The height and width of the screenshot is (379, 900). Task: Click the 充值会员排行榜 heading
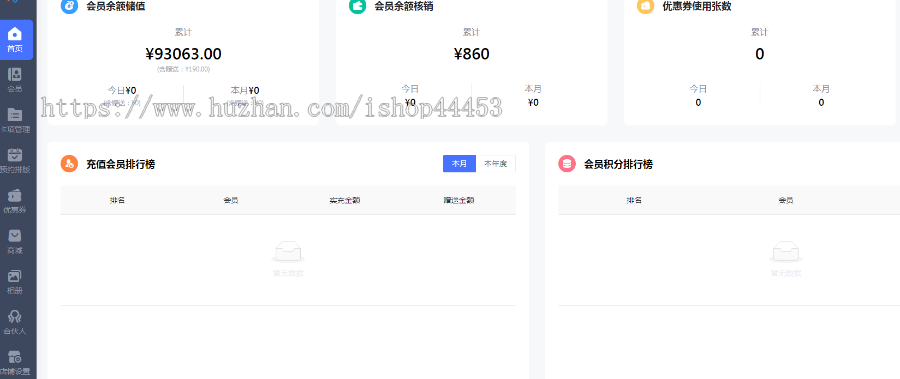pyautogui.click(x=121, y=164)
